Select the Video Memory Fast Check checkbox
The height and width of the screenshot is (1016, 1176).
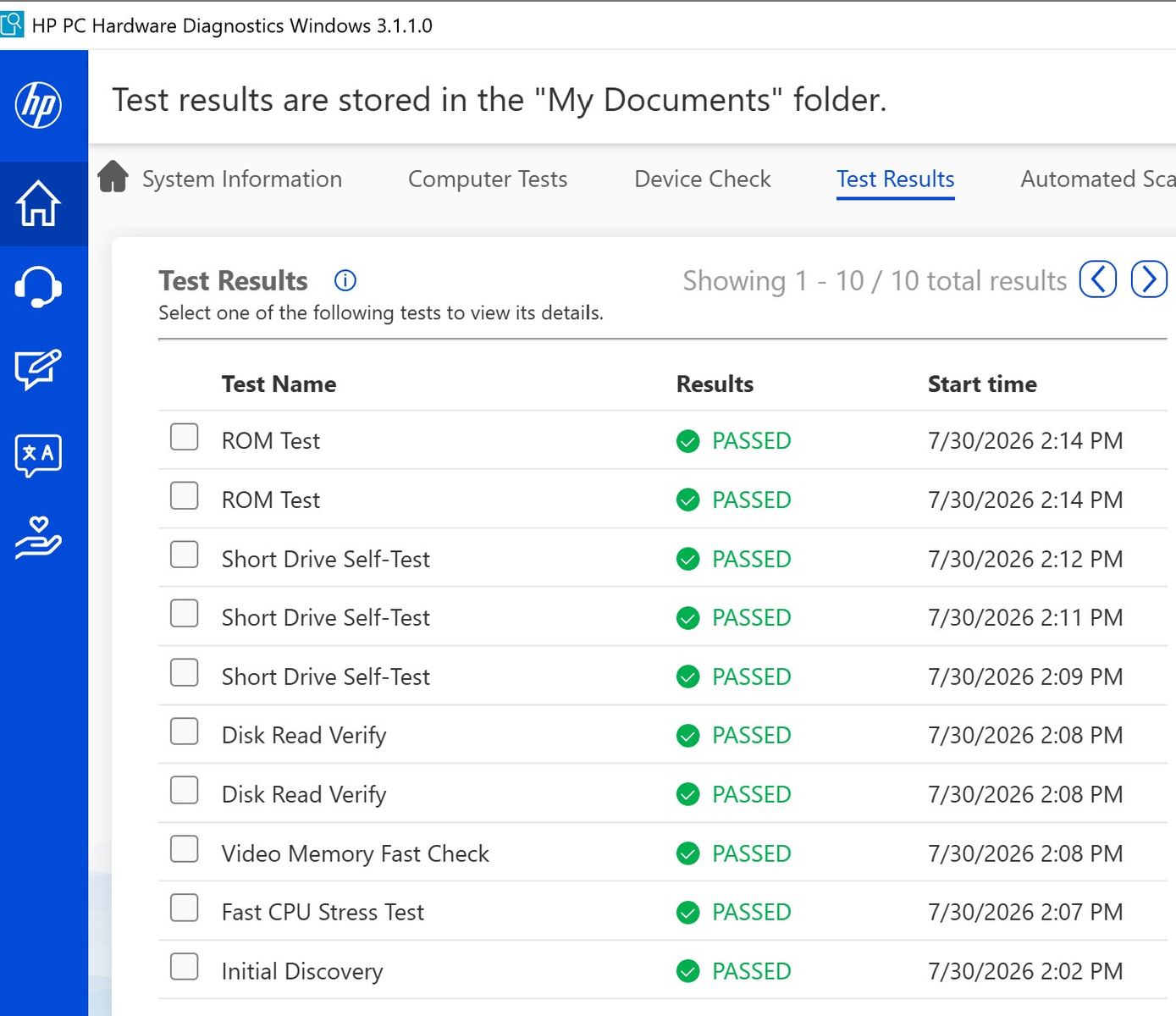click(x=185, y=849)
